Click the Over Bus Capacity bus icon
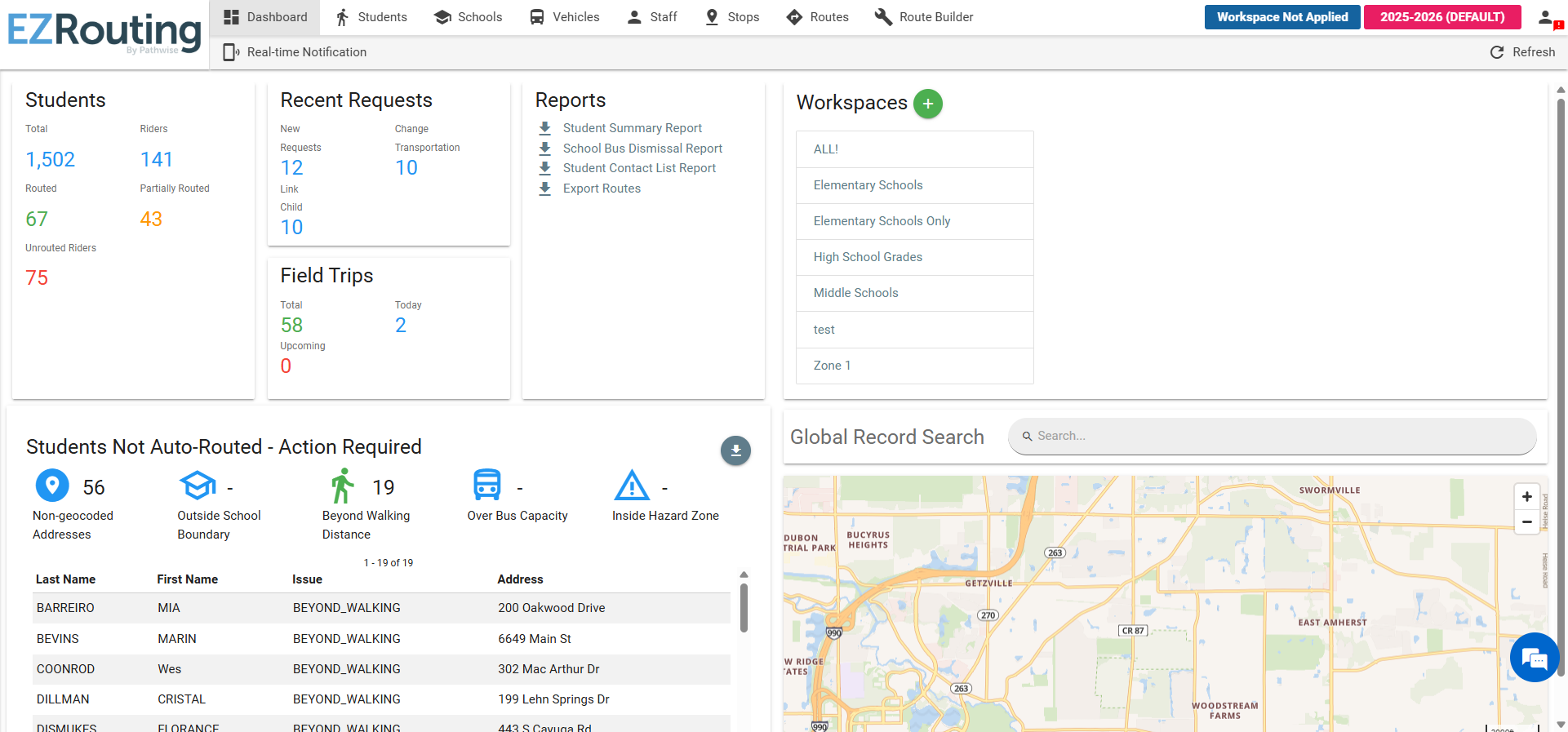1568x732 pixels. point(487,486)
